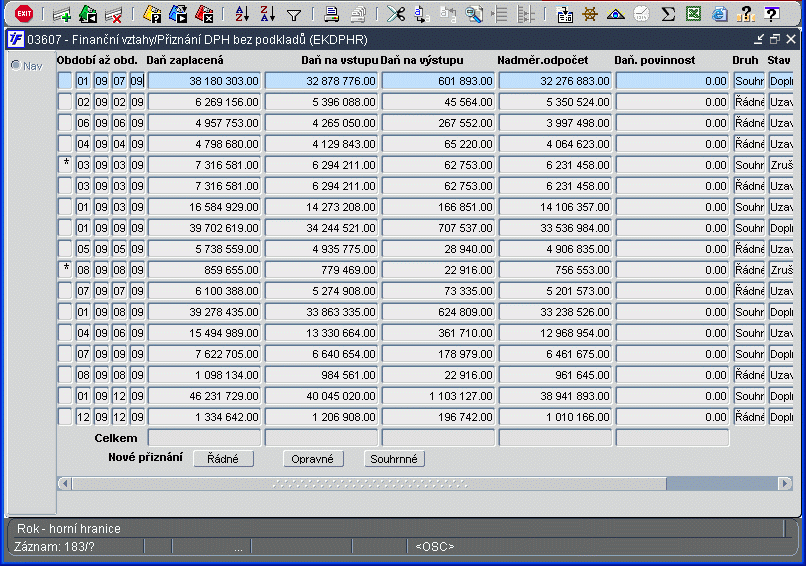Tick the selector box of row 38 180 303.00
806x566 pixels.
coord(65,81)
